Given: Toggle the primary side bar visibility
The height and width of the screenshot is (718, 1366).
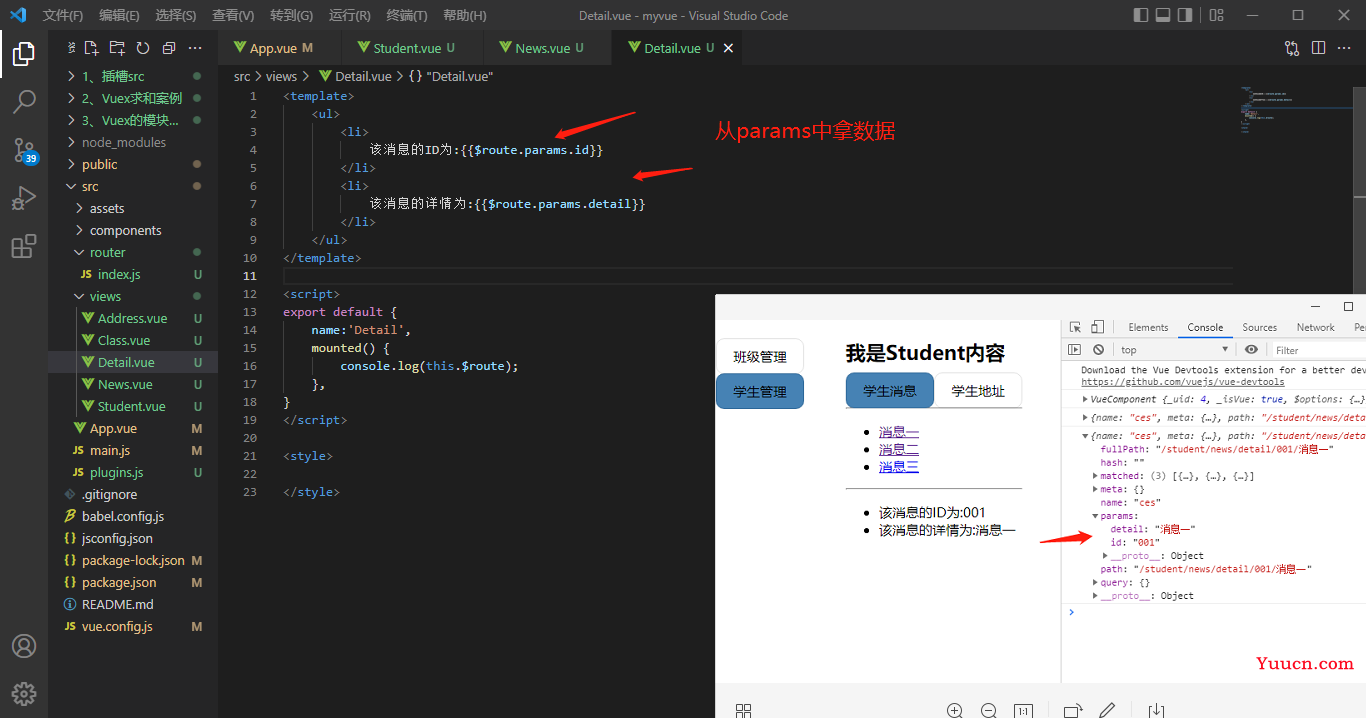Looking at the screenshot, I should tap(1141, 15).
